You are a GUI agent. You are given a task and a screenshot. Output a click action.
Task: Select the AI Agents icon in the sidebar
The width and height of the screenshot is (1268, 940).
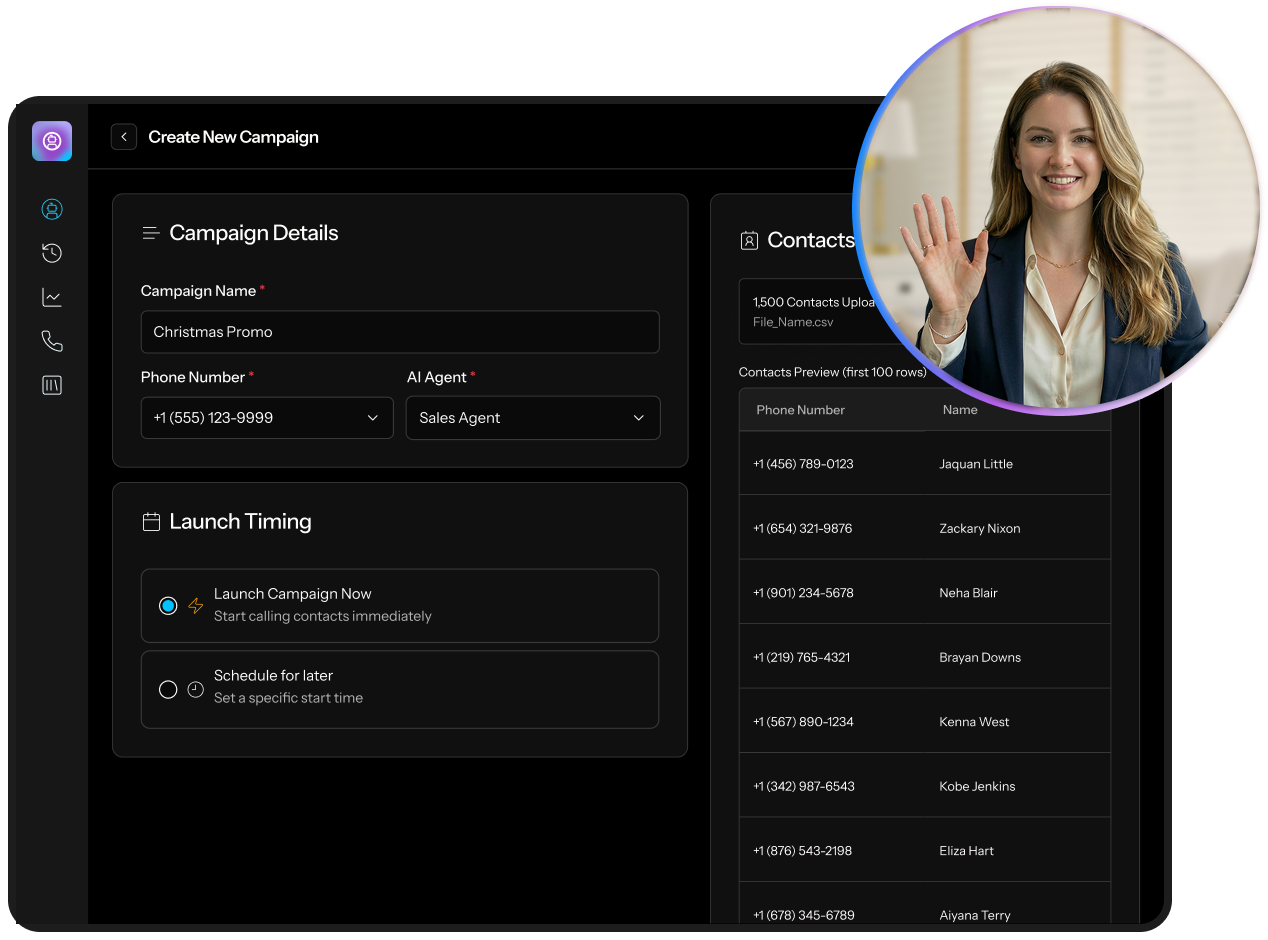pyautogui.click(x=51, y=209)
